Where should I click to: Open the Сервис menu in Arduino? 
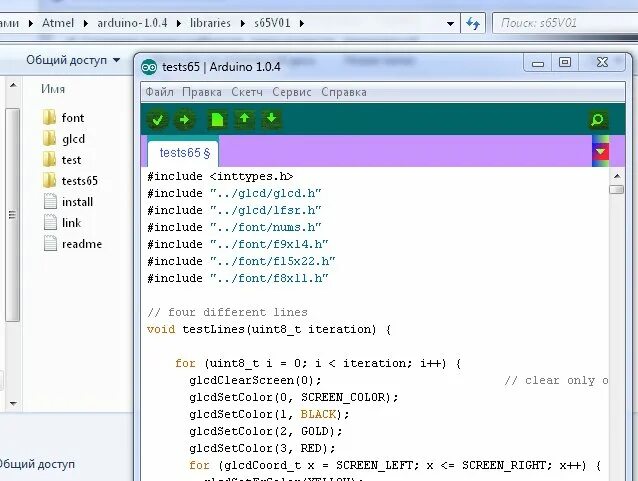coord(292,92)
